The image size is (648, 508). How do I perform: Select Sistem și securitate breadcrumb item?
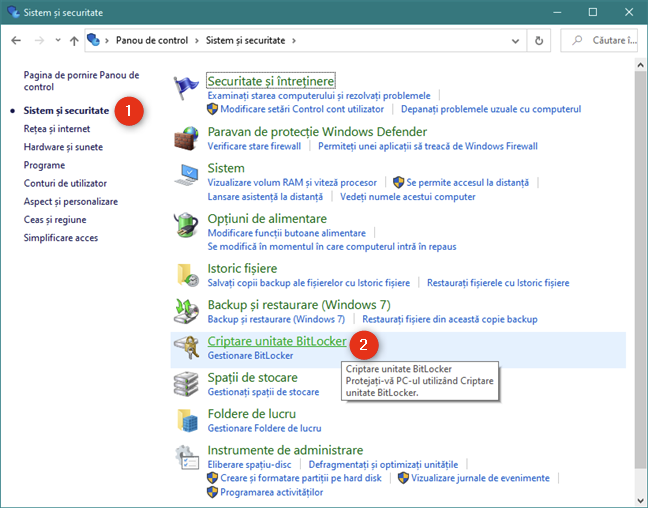click(x=245, y=41)
